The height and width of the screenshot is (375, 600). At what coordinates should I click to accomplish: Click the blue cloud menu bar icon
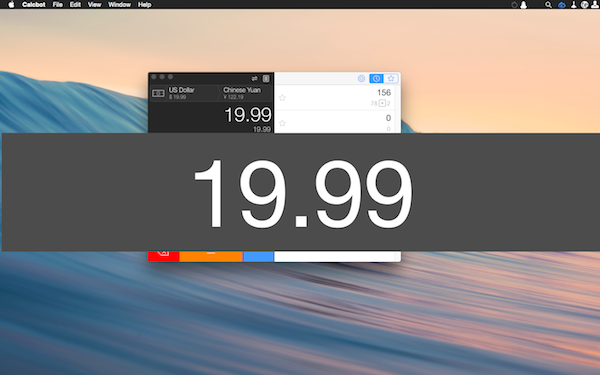tap(562, 5)
